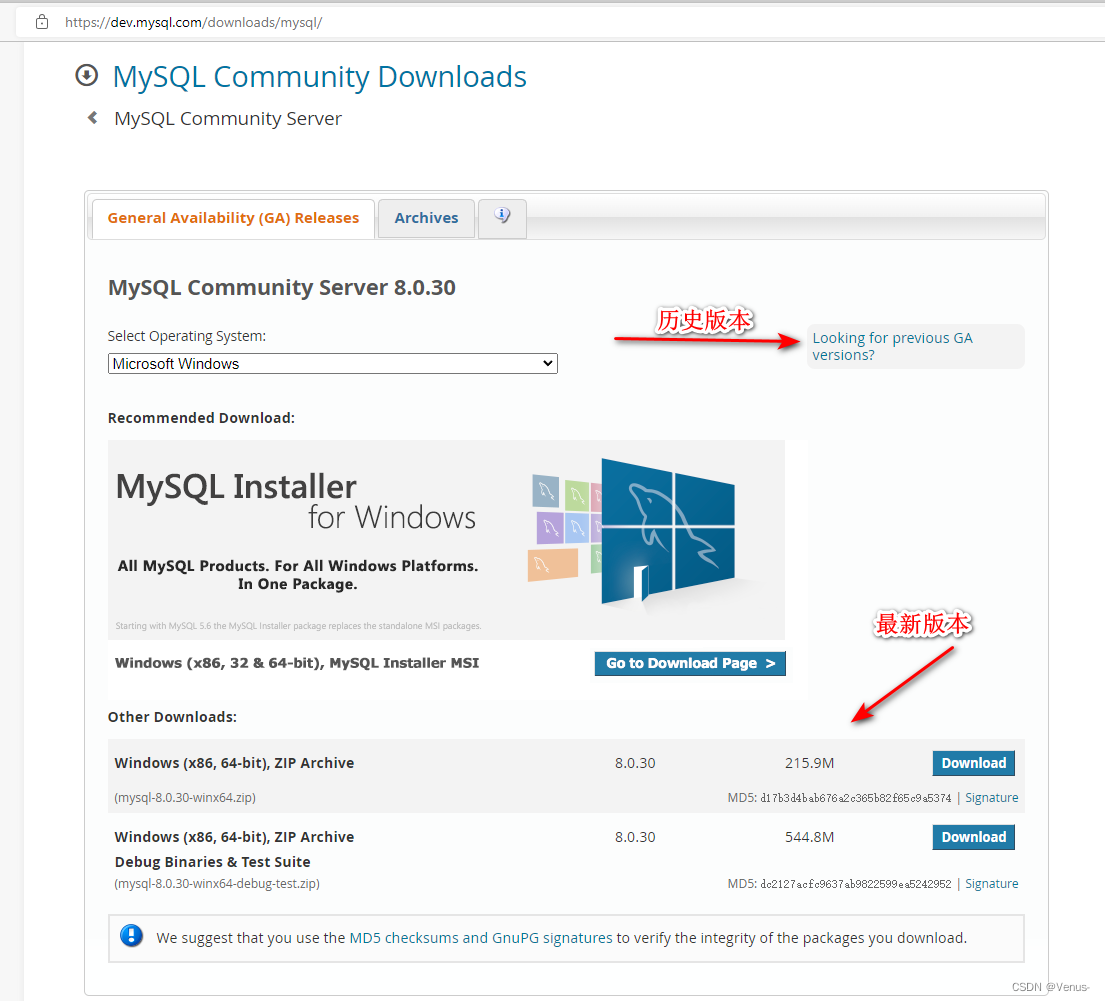Click the 544.8M file size text
The width and height of the screenshot is (1105, 1001).
click(809, 837)
